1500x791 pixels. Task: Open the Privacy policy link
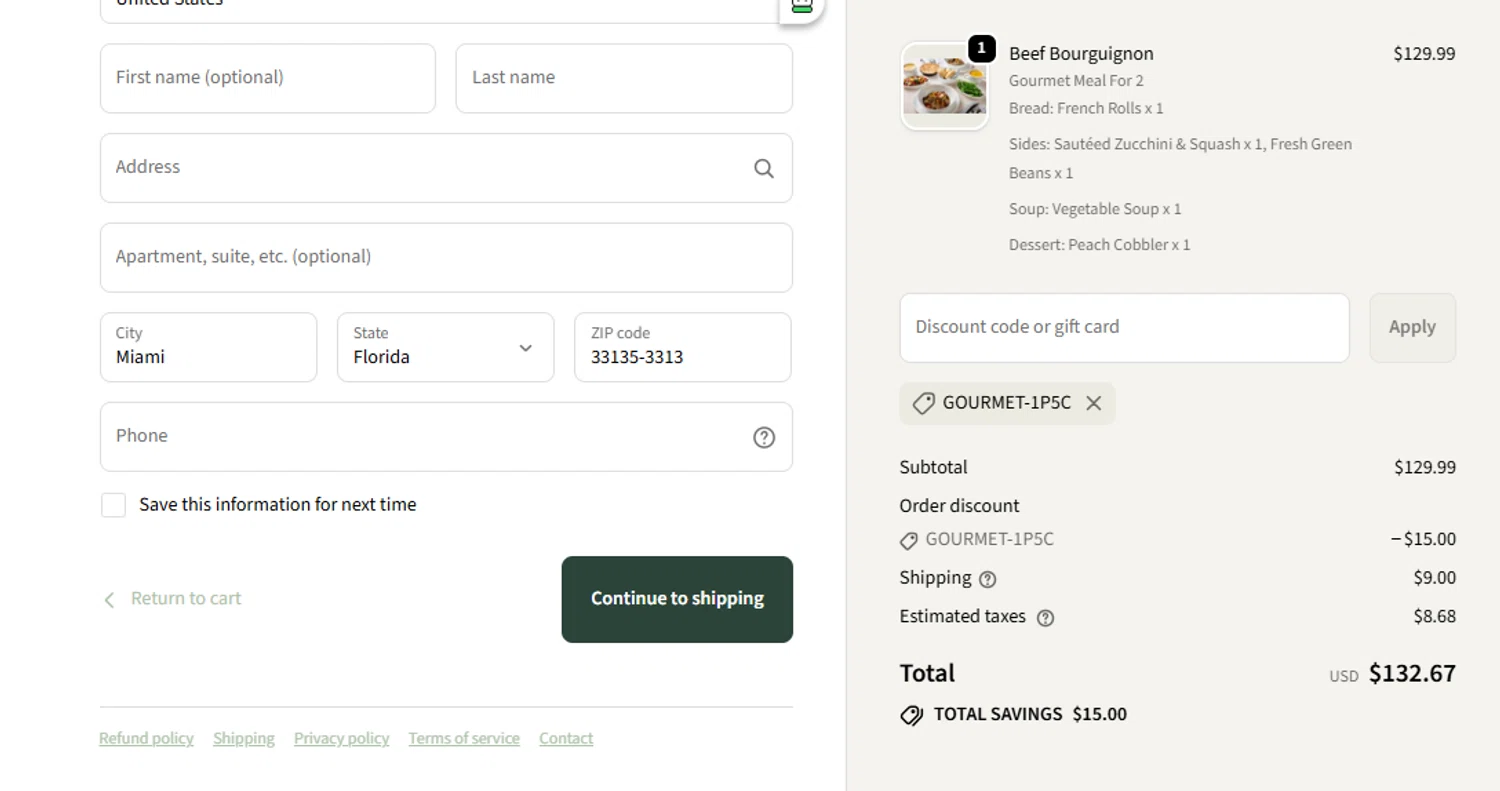tap(341, 738)
